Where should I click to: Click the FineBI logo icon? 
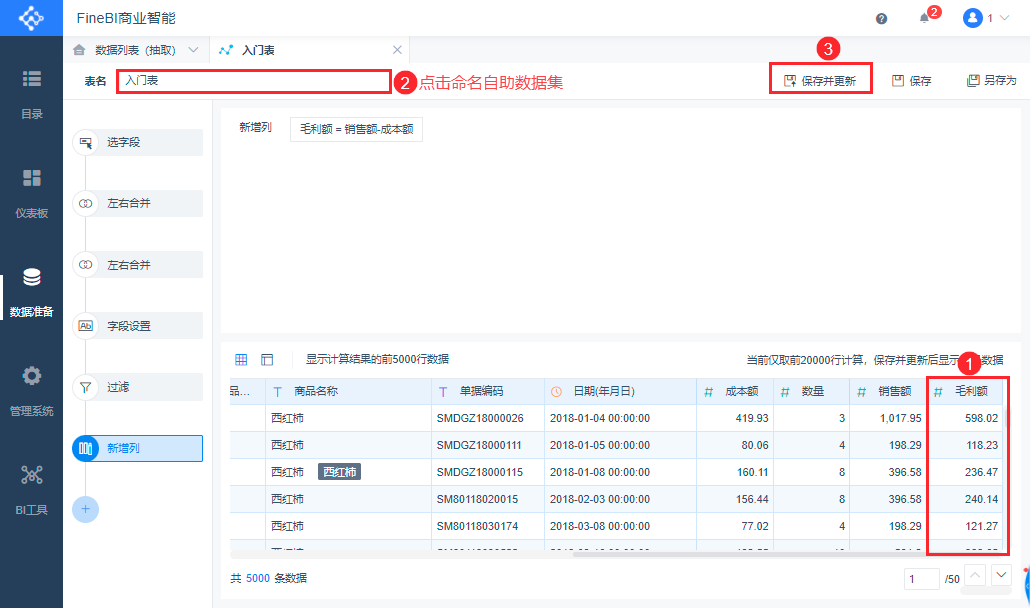pyautogui.click(x=31, y=18)
